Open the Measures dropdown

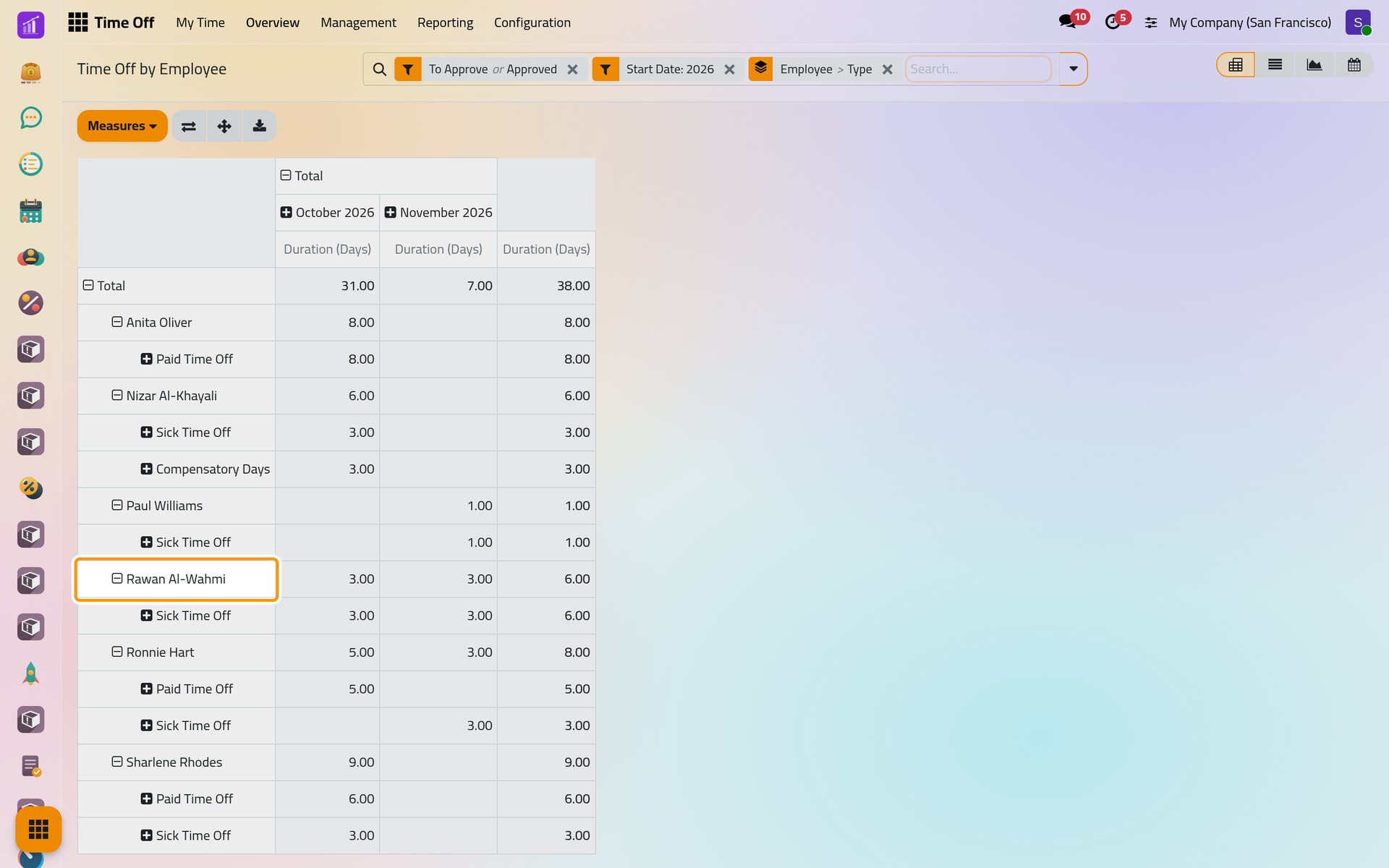pos(122,126)
